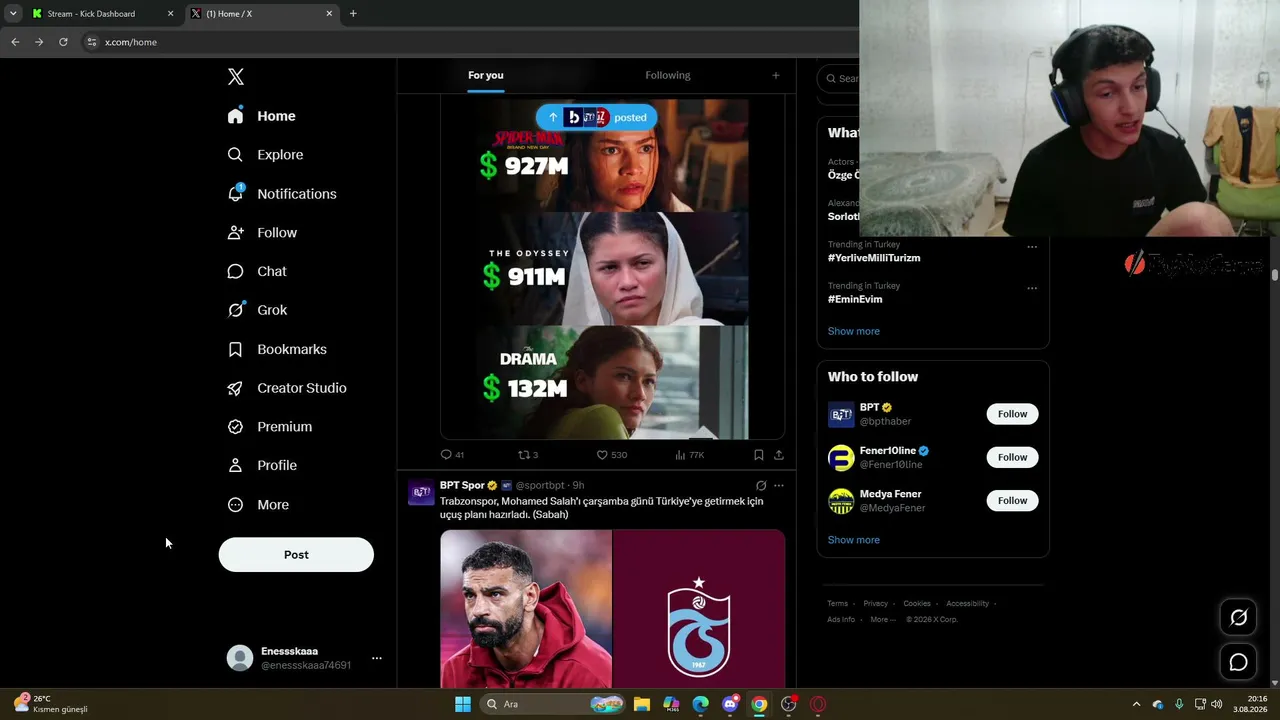Show hidden system tray icons

(x=1136, y=704)
